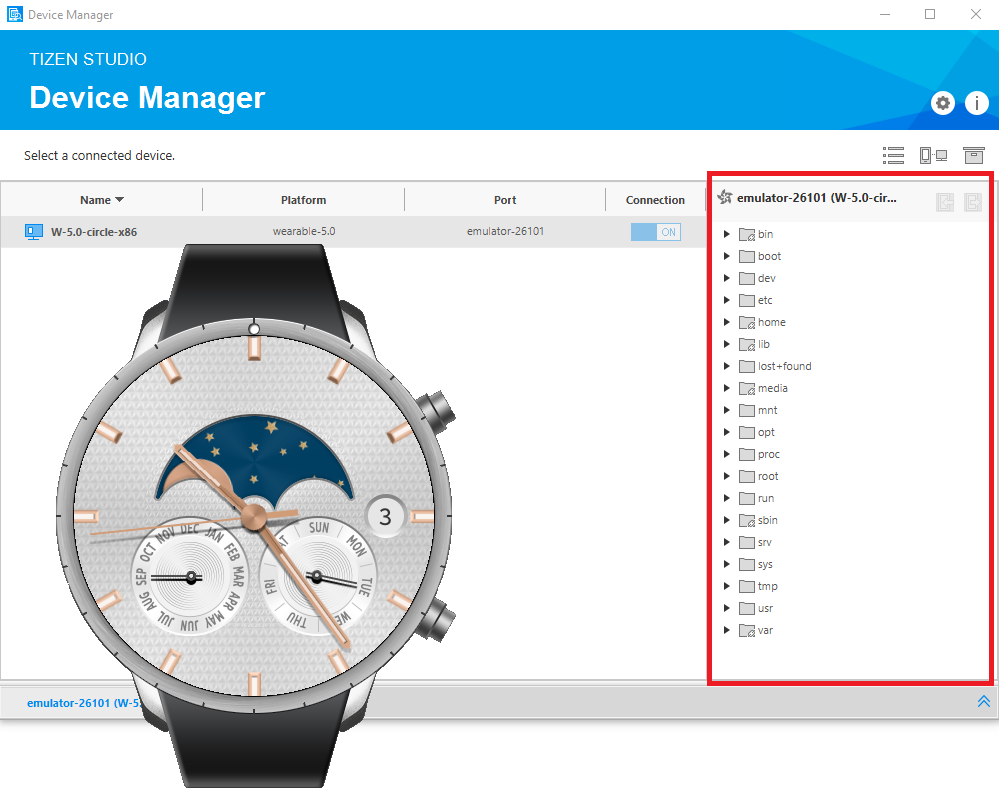This screenshot has width=999, height=790.
Task: Toggle the connection ON switch
Action: point(655,232)
